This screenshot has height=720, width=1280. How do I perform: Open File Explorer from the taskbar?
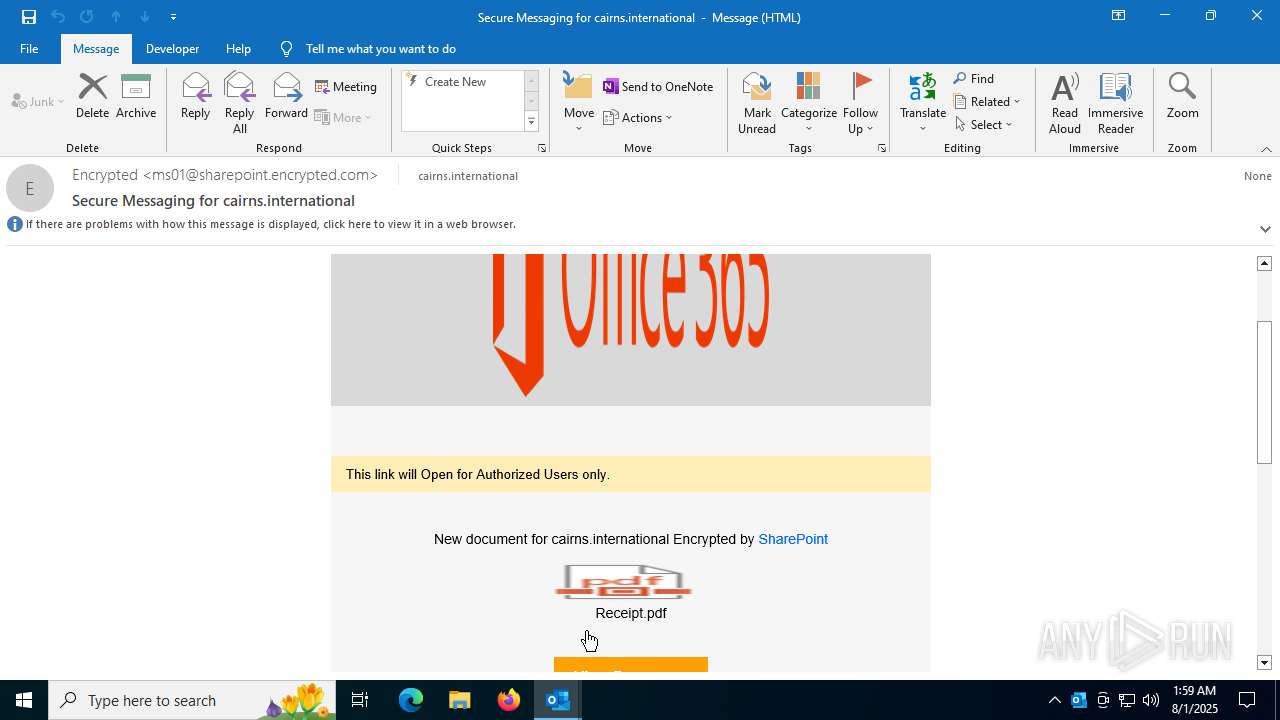460,700
